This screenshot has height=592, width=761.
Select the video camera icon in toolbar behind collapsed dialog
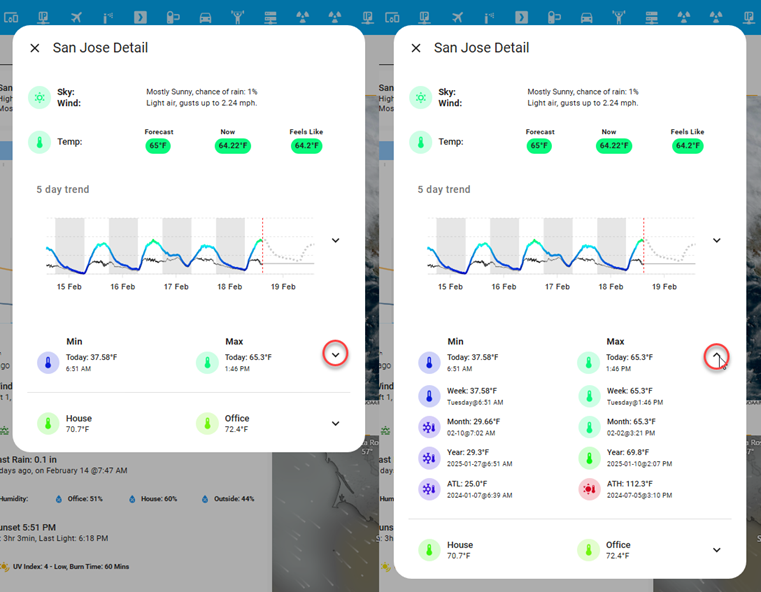point(173,18)
